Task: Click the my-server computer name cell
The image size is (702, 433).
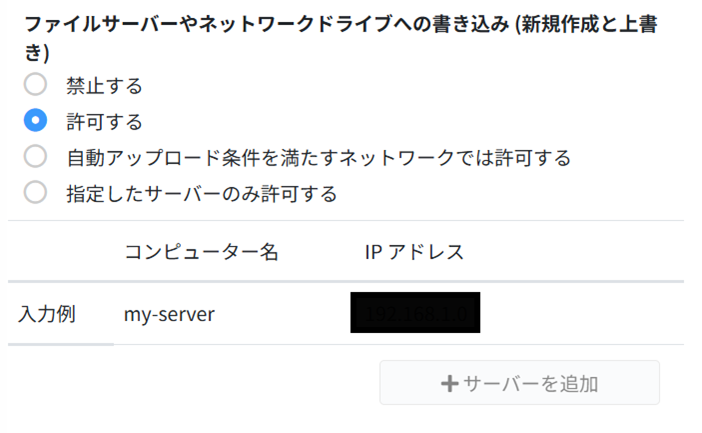Action: pos(169,314)
